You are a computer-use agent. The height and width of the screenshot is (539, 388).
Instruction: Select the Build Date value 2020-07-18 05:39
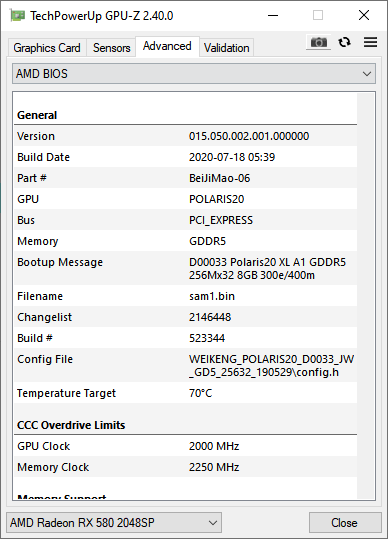[x=232, y=157]
